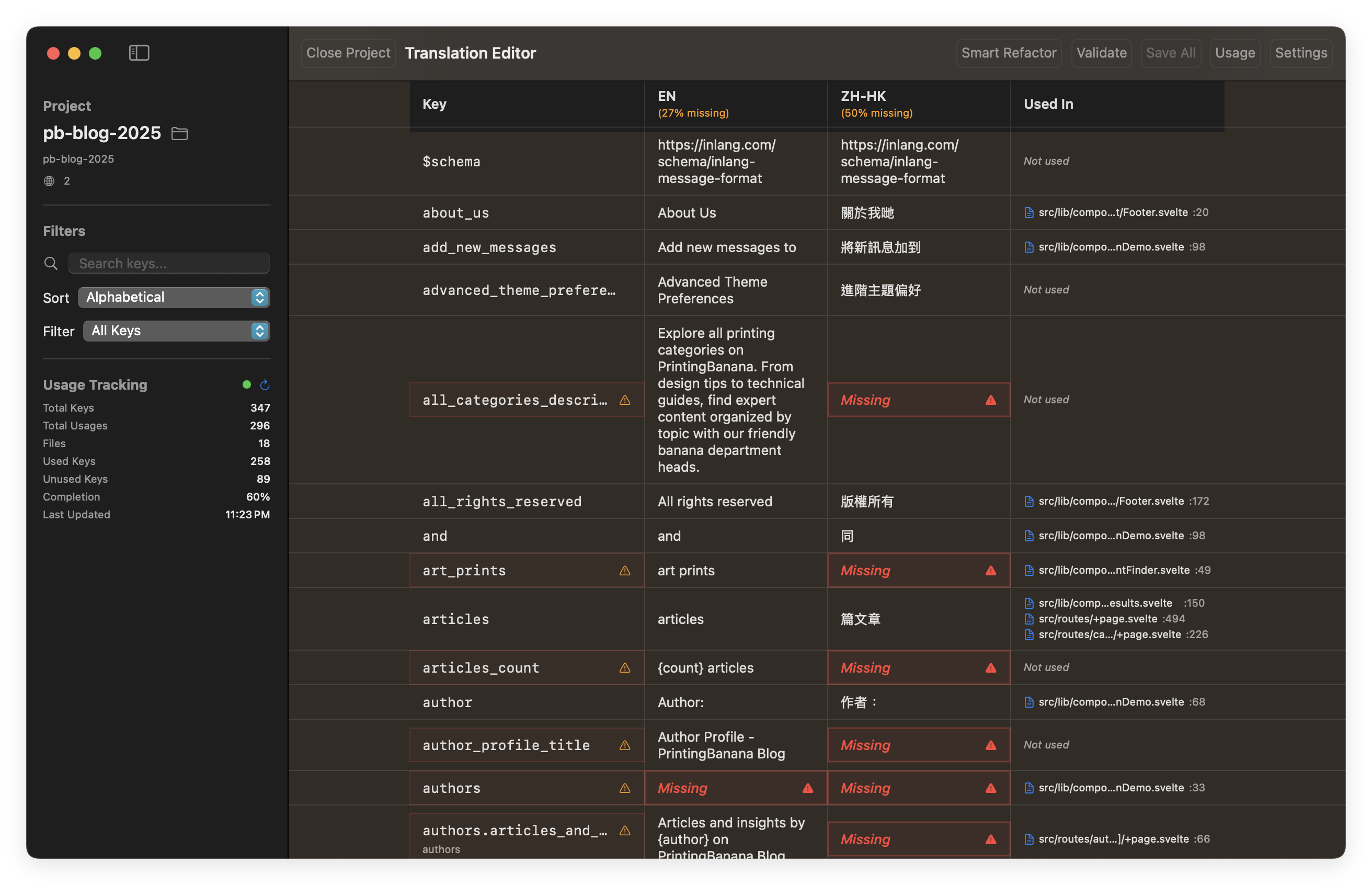Click the Validate button
The height and width of the screenshot is (885, 1372).
click(x=1101, y=52)
